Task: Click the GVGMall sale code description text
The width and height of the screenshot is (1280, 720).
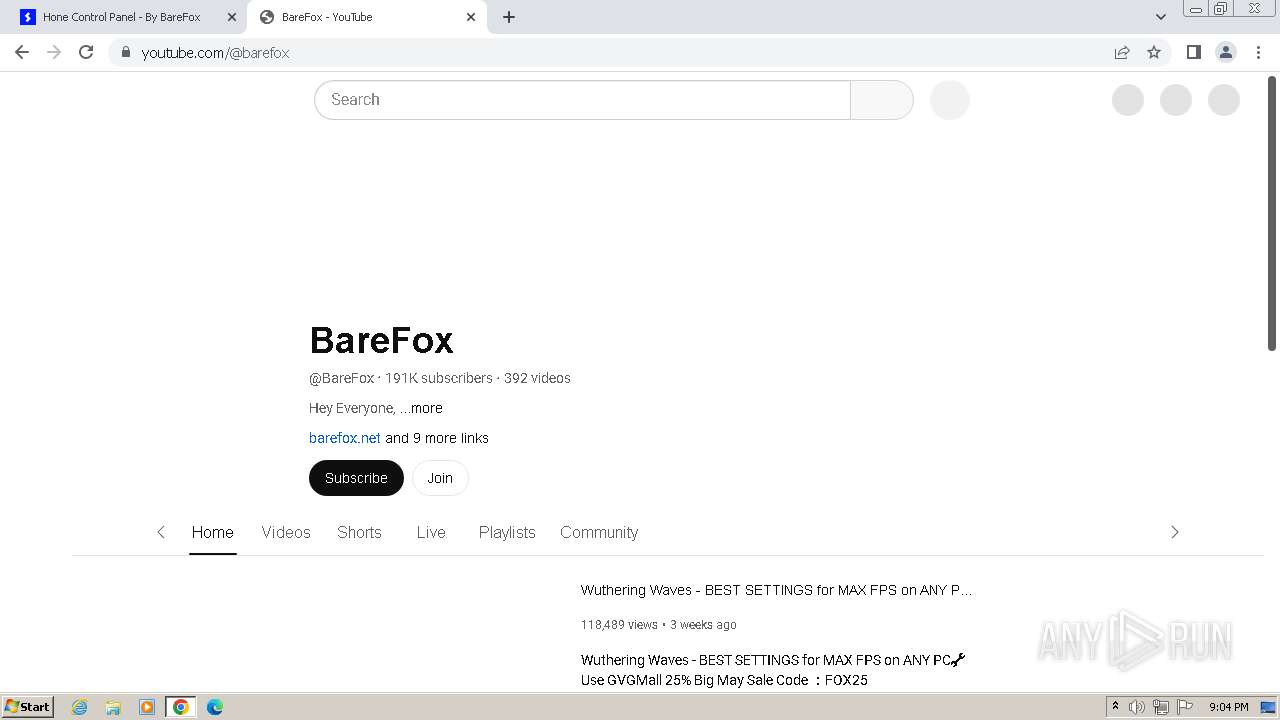Action: click(724, 680)
